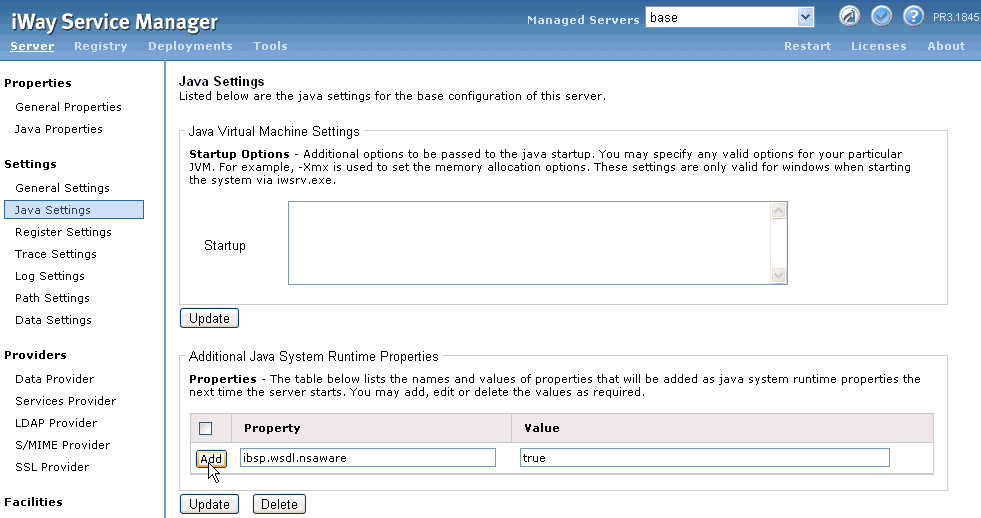Viewport: 981px width, 518px height.
Task: Select Java Settings in the sidebar
Action: click(x=74, y=210)
